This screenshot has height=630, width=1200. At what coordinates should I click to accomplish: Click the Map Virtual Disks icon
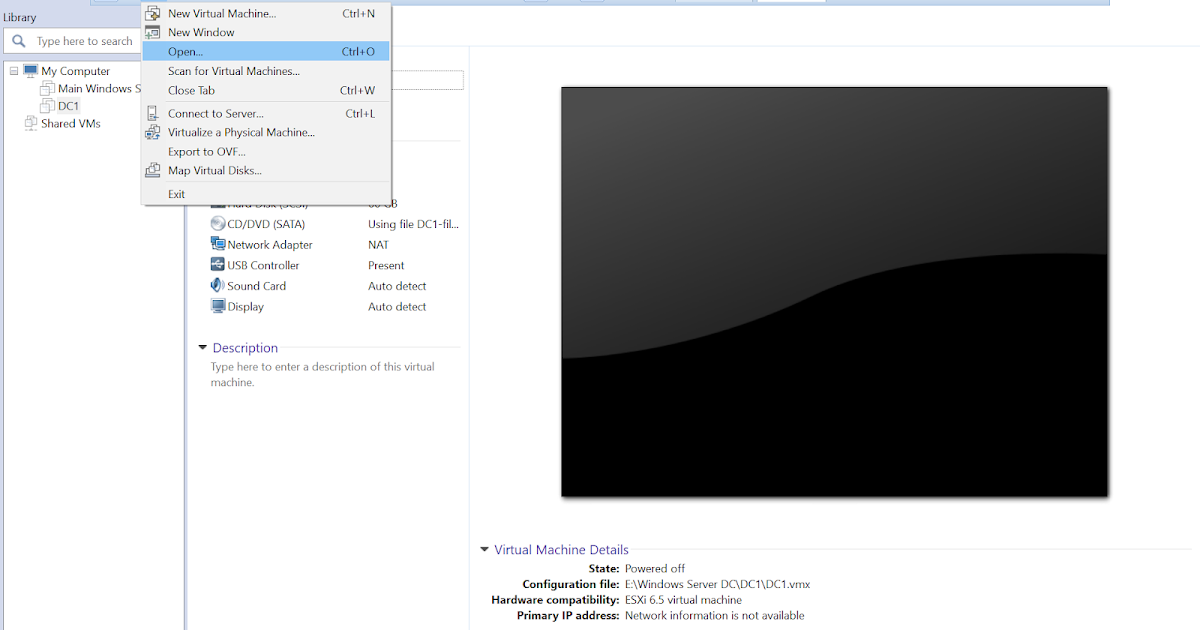[x=152, y=170]
